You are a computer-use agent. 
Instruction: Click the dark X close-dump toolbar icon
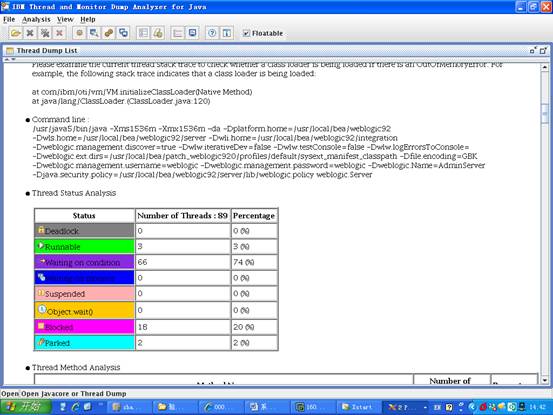[30, 33]
